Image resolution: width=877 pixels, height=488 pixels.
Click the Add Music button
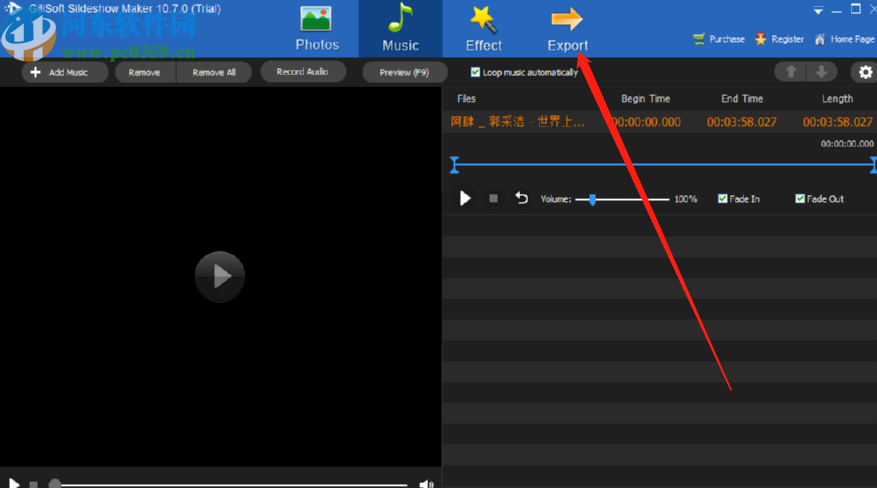coord(65,72)
